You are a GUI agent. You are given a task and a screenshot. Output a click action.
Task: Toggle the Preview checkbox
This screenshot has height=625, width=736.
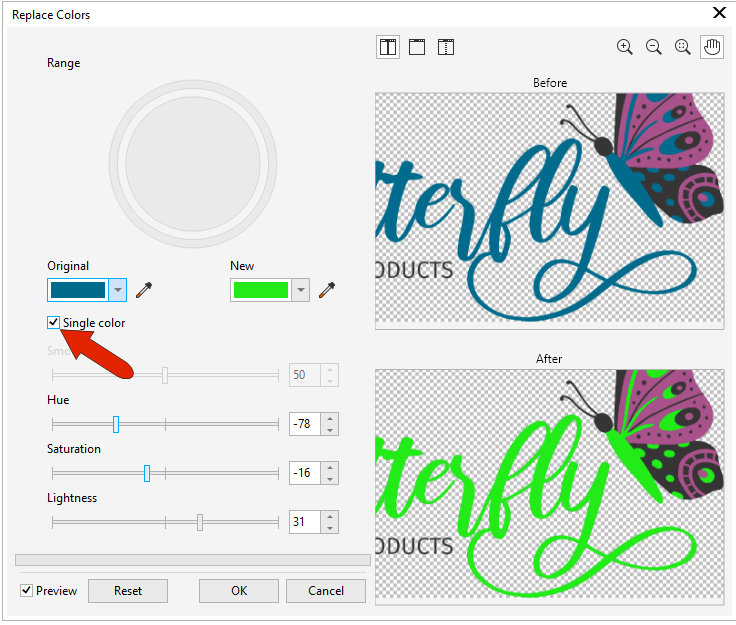click(26, 590)
